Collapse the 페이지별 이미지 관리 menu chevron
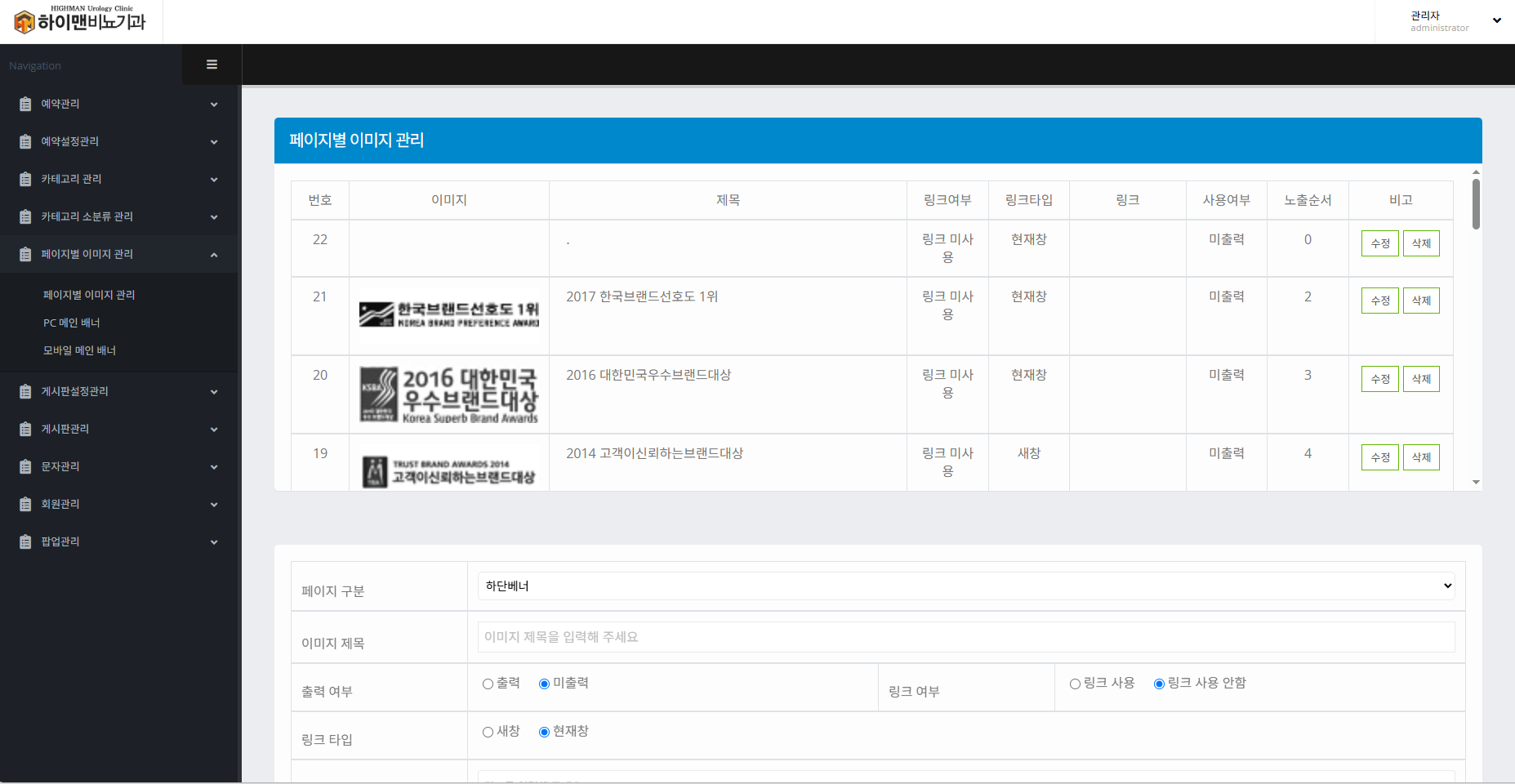Viewport: 1515px width, 784px height. (x=214, y=255)
